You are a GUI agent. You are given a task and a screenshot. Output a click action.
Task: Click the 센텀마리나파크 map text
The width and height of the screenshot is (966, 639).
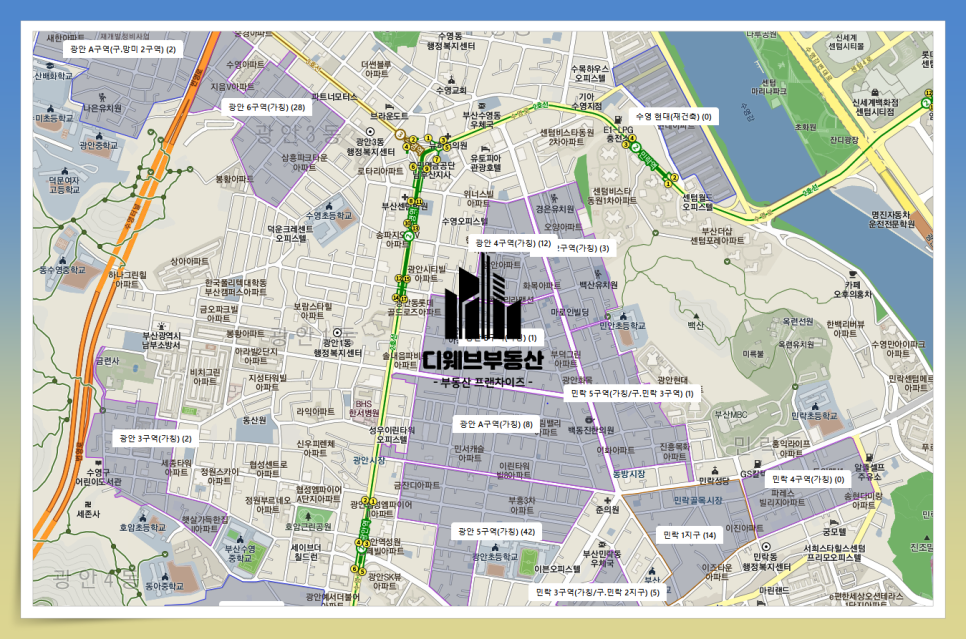(x=769, y=87)
